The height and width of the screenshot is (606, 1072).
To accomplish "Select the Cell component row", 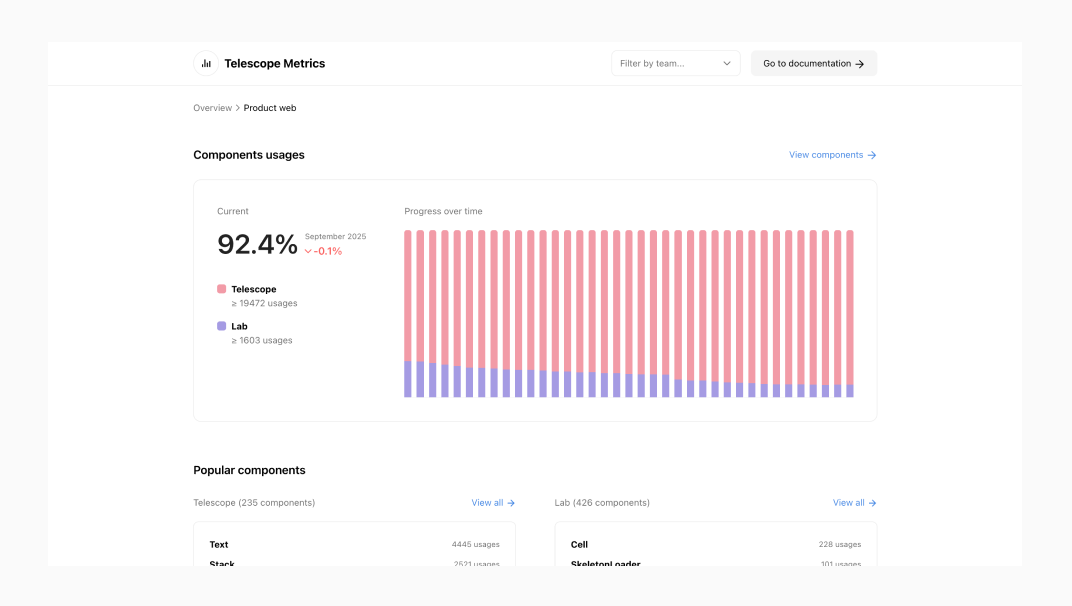I will [715, 545].
